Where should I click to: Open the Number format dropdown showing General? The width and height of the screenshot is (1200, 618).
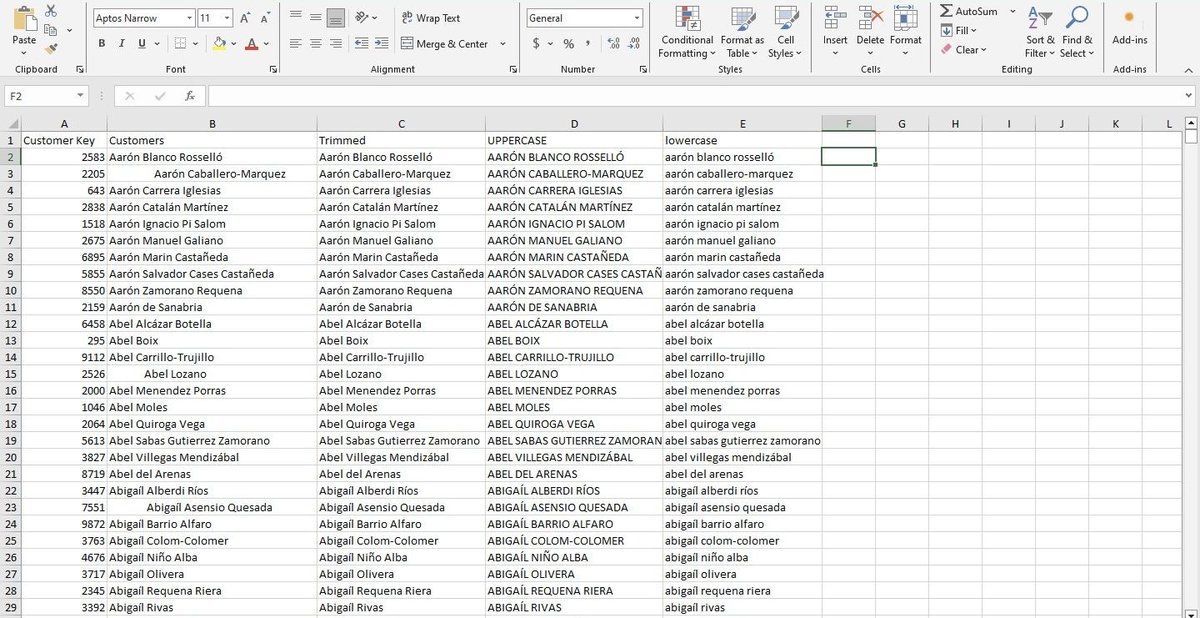pos(584,18)
